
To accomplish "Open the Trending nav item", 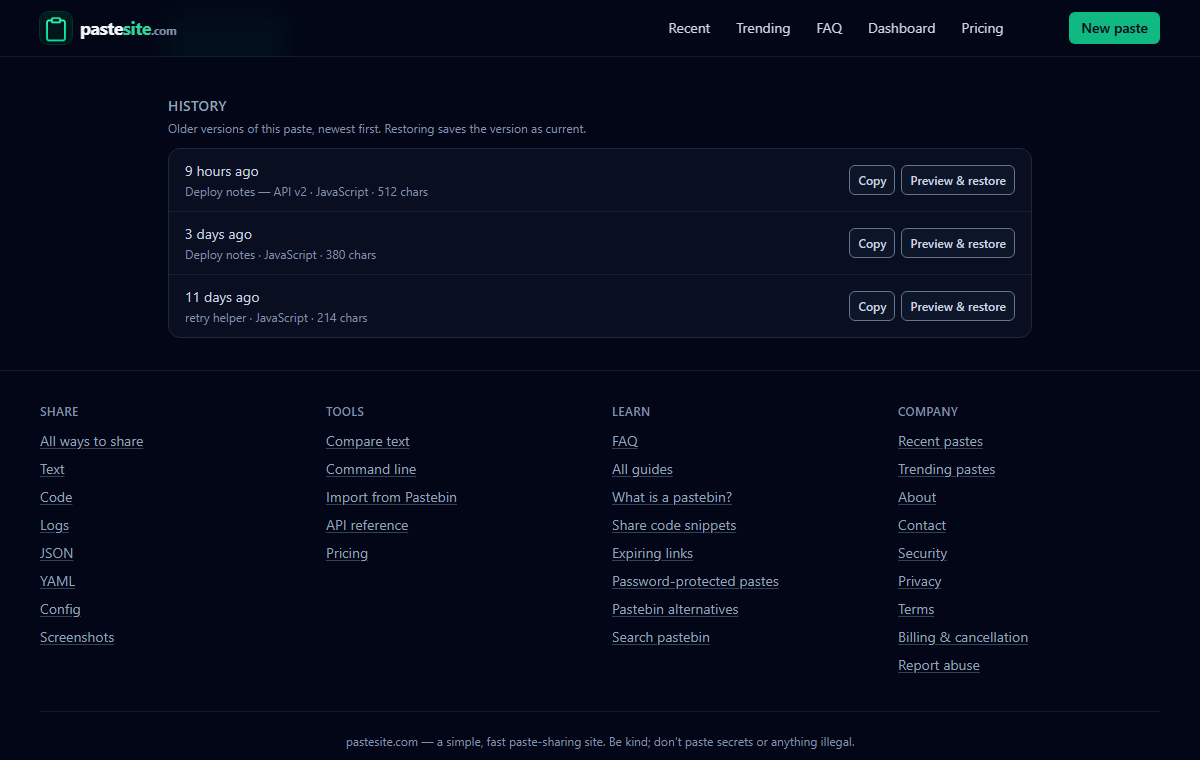I will [763, 28].
